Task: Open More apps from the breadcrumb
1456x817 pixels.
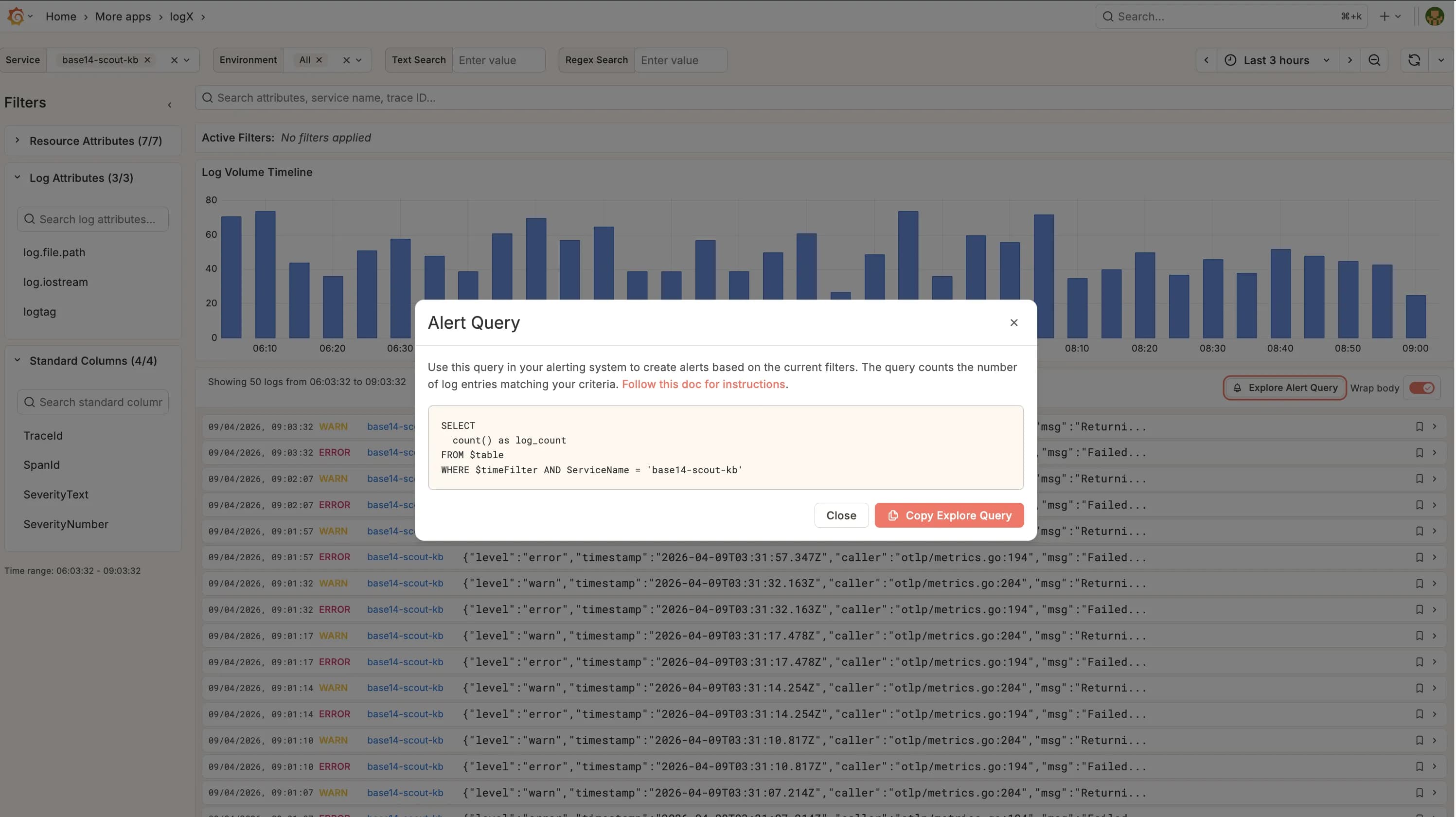Action: [x=123, y=17]
